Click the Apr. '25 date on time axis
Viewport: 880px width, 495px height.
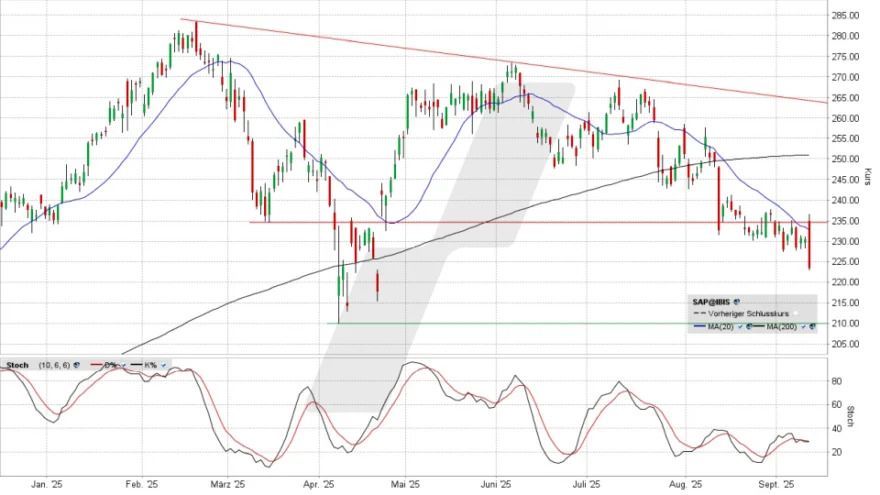coord(318,483)
